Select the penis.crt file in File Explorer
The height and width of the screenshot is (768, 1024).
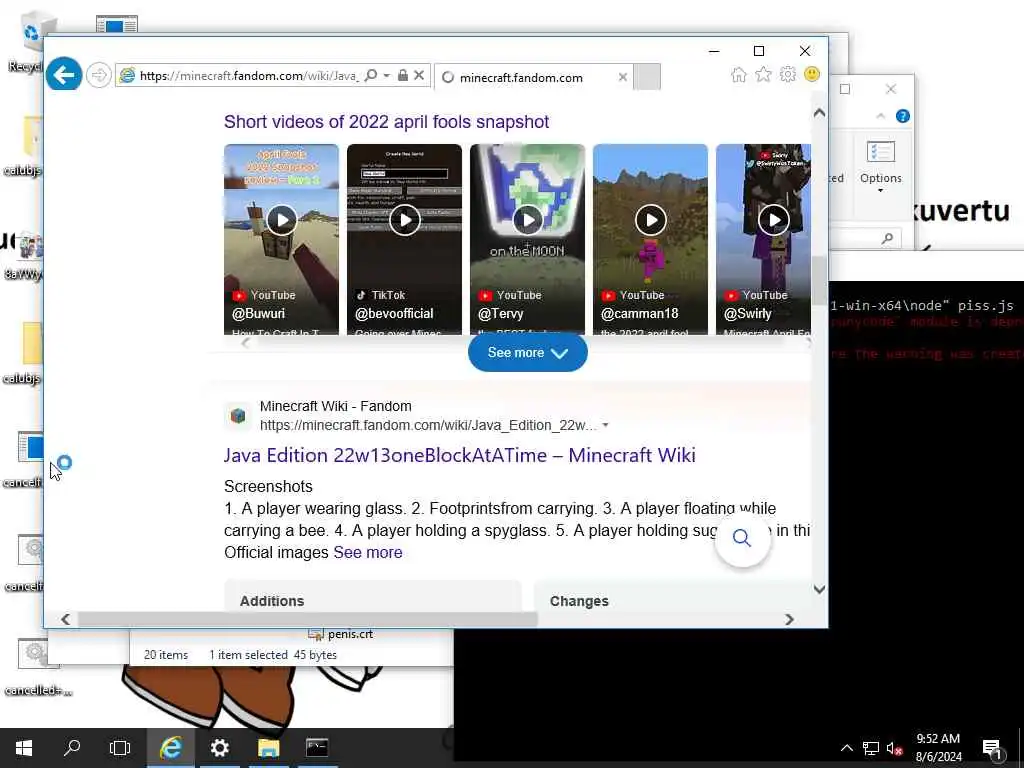click(x=341, y=633)
